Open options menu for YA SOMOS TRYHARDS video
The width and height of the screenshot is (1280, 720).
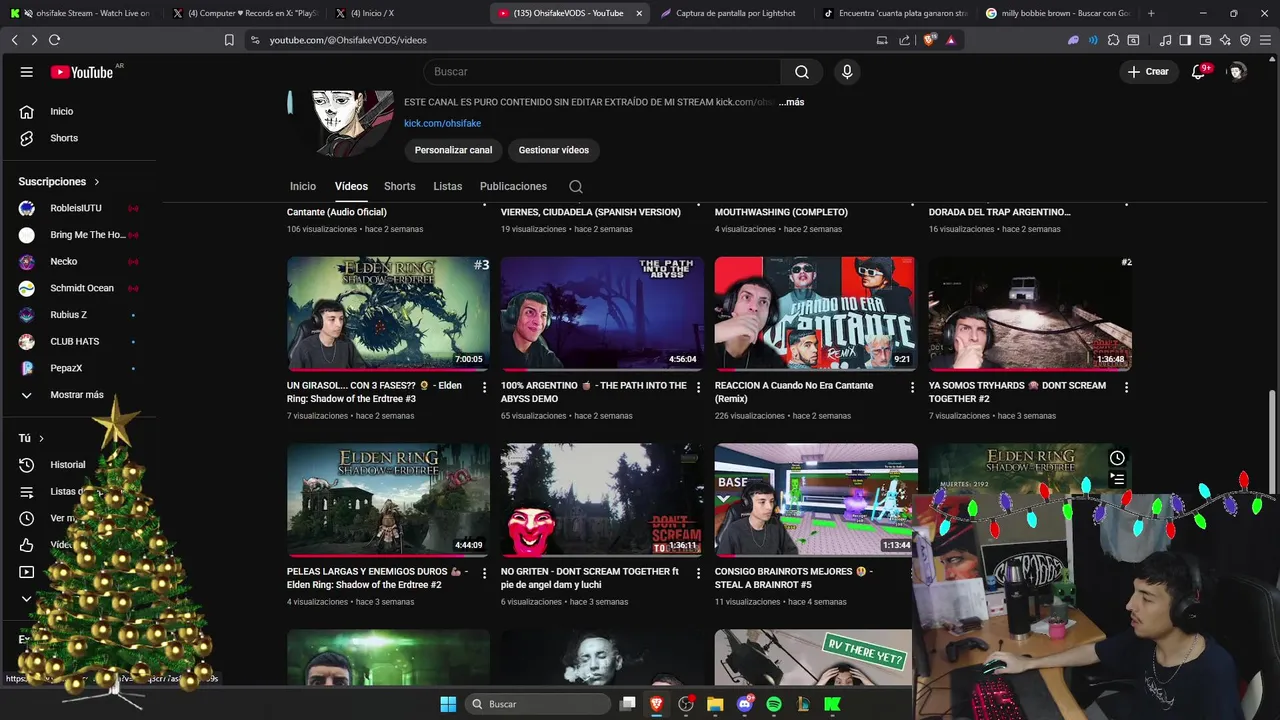pyautogui.click(x=1126, y=387)
